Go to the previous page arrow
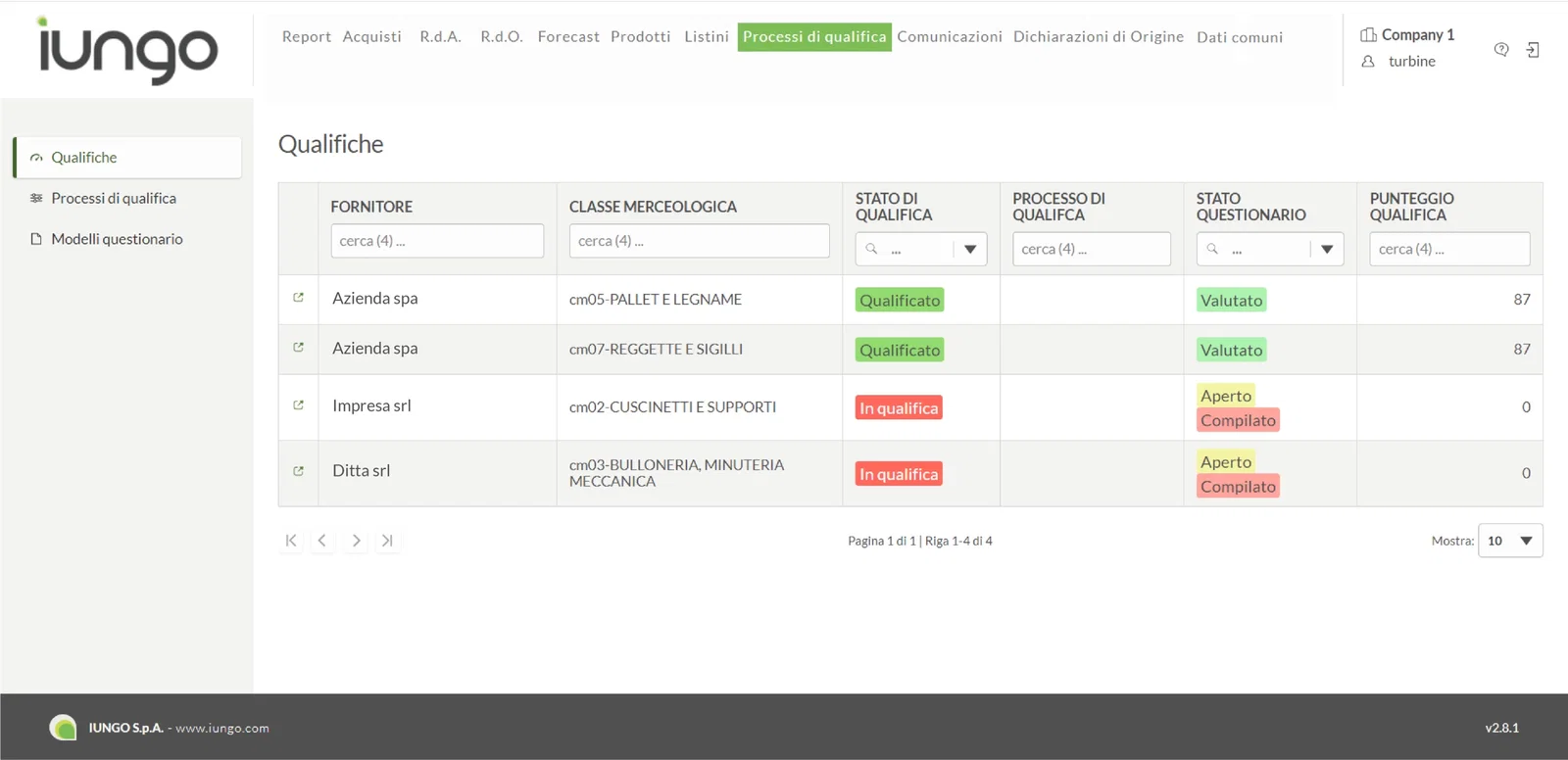 pyautogui.click(x=322, y=541)
